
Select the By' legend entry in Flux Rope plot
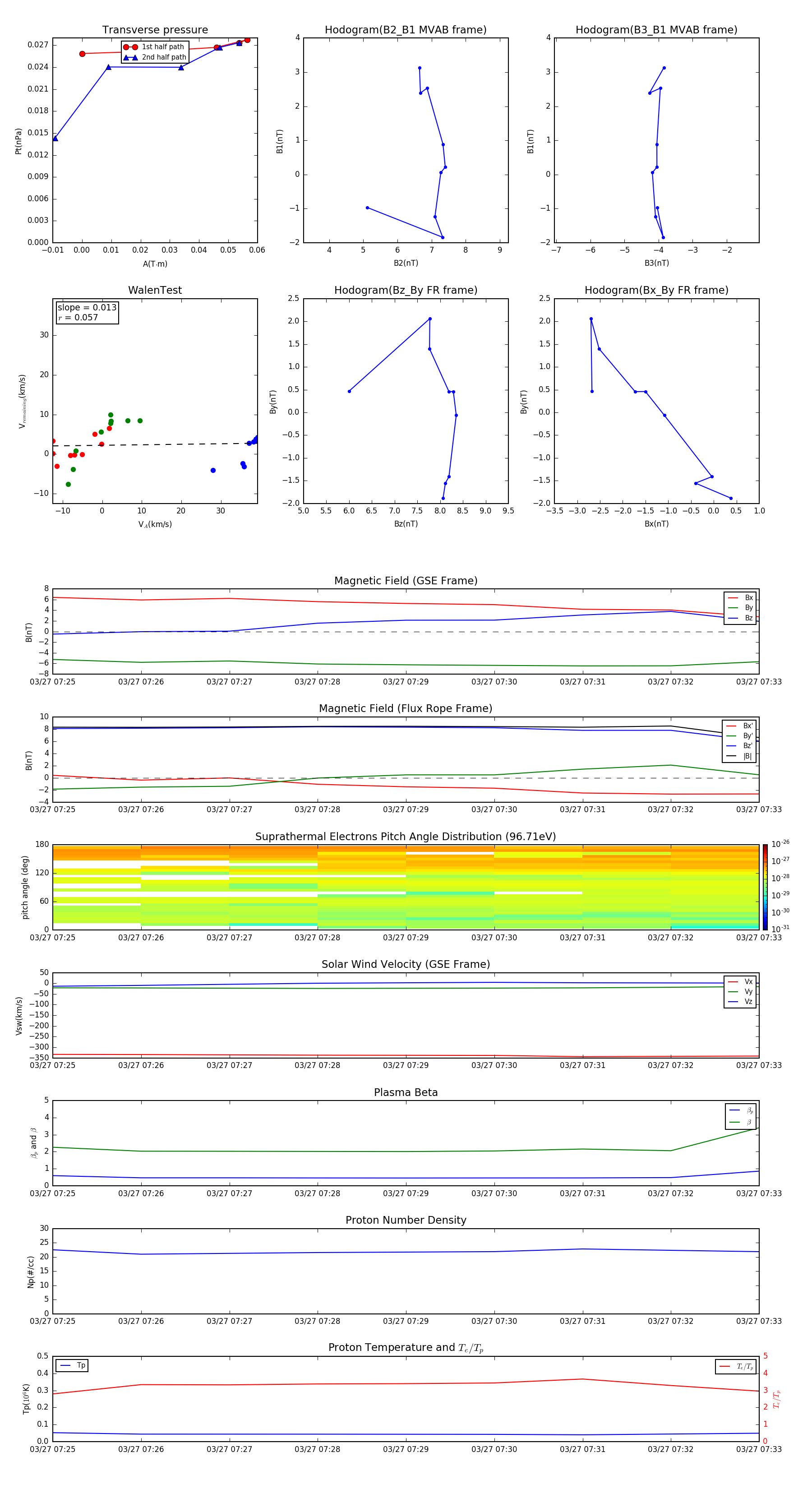(x=740, y=736)
